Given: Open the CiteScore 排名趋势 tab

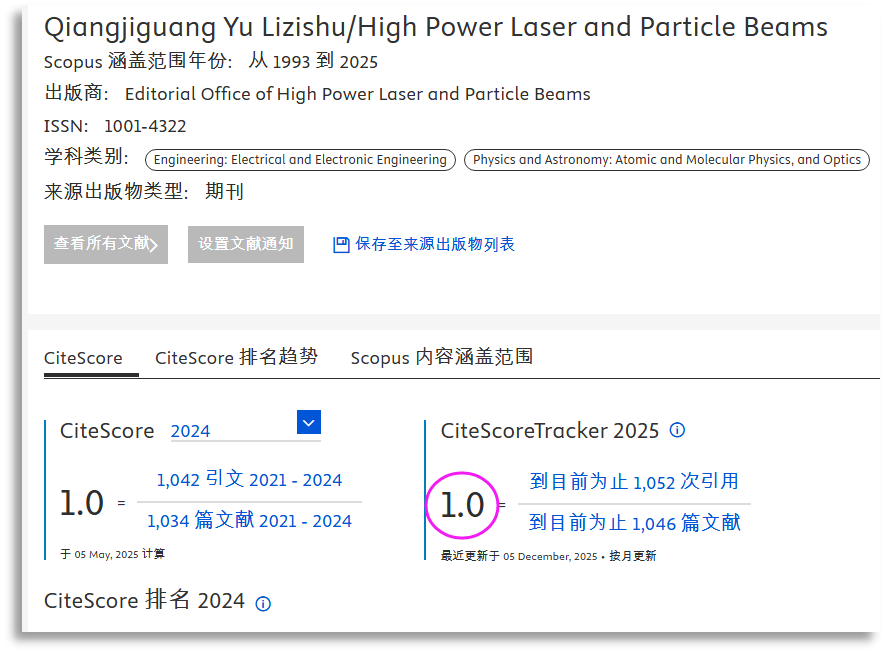Looking at the screenshot, I should click(236, 358).
